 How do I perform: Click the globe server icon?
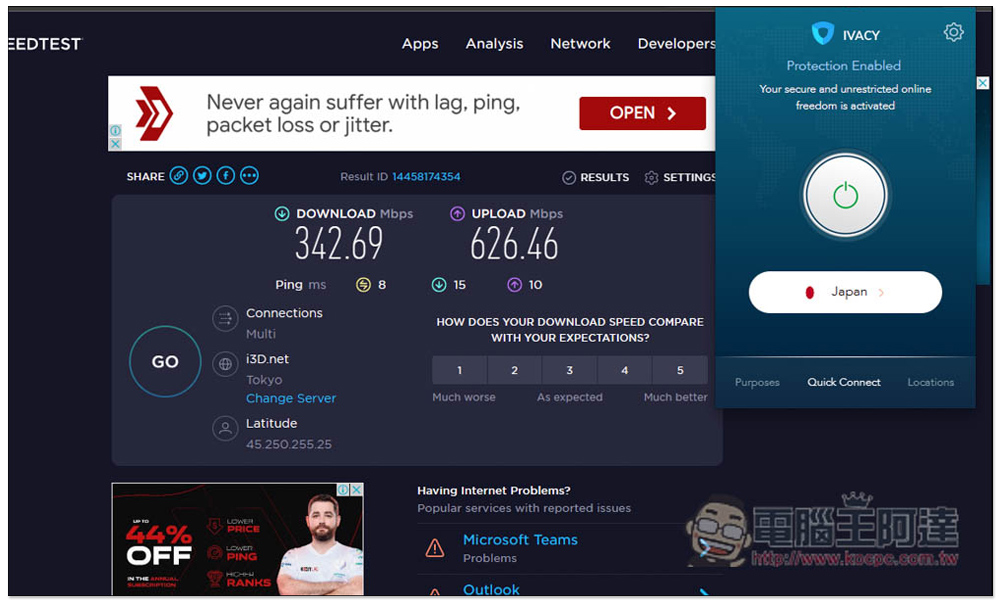pyautogui.click(x=225, y=365)
